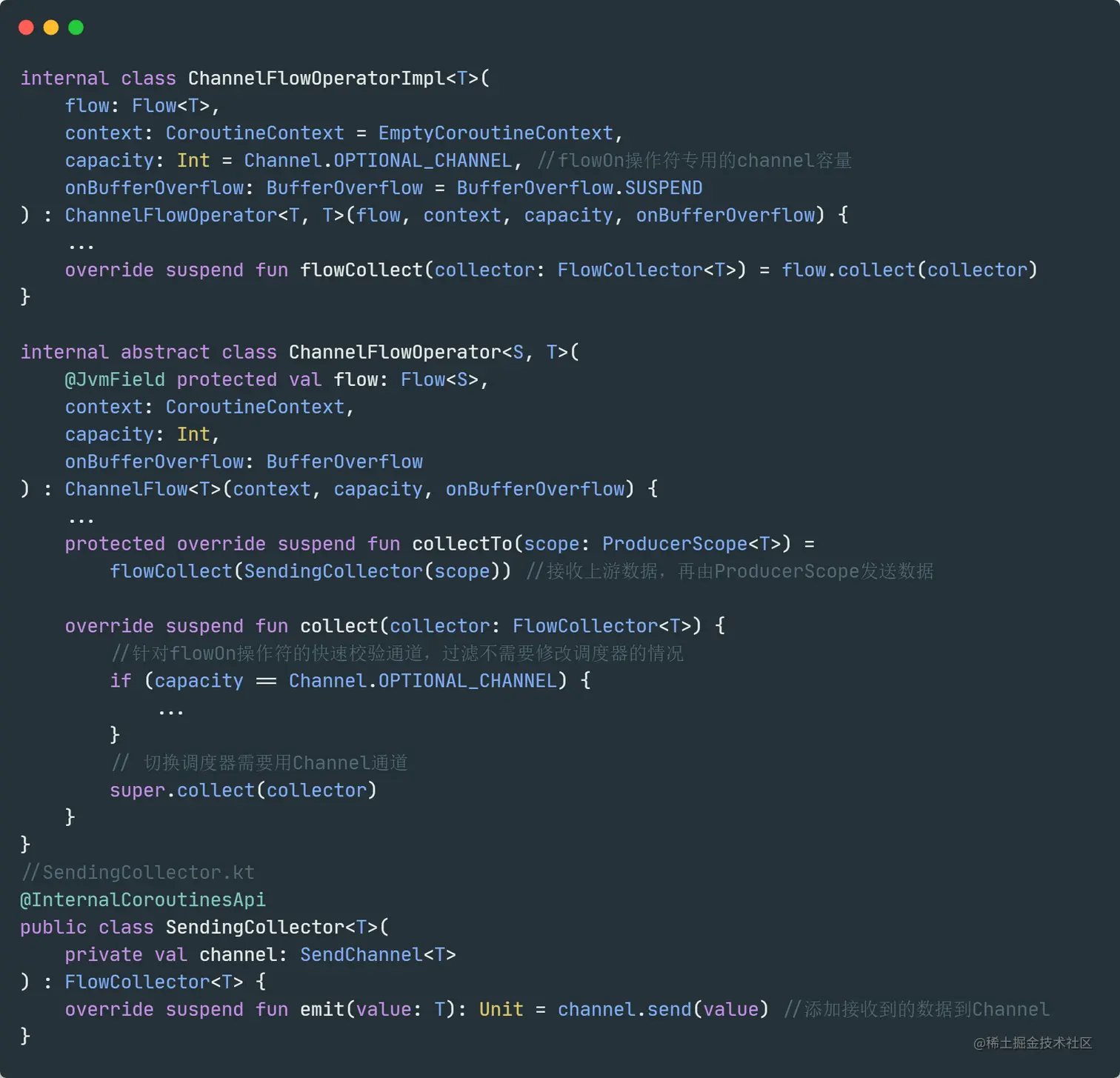Click the comment "// 切换调度器需要用Channel通道"

coord(259,764)
